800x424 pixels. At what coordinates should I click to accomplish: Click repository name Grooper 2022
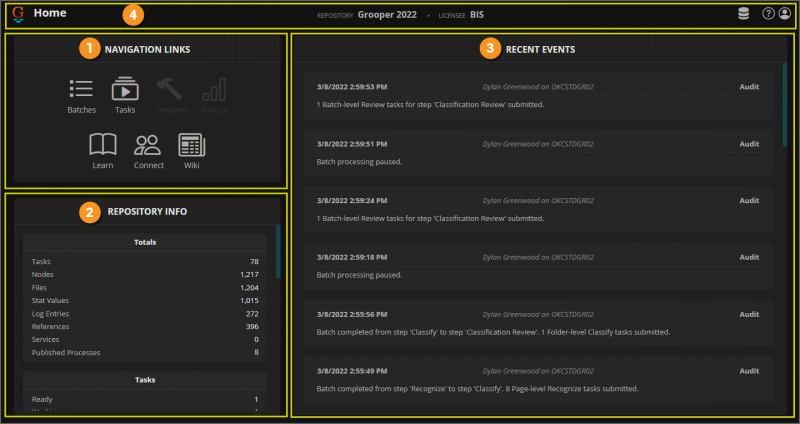tap(387, 15)
